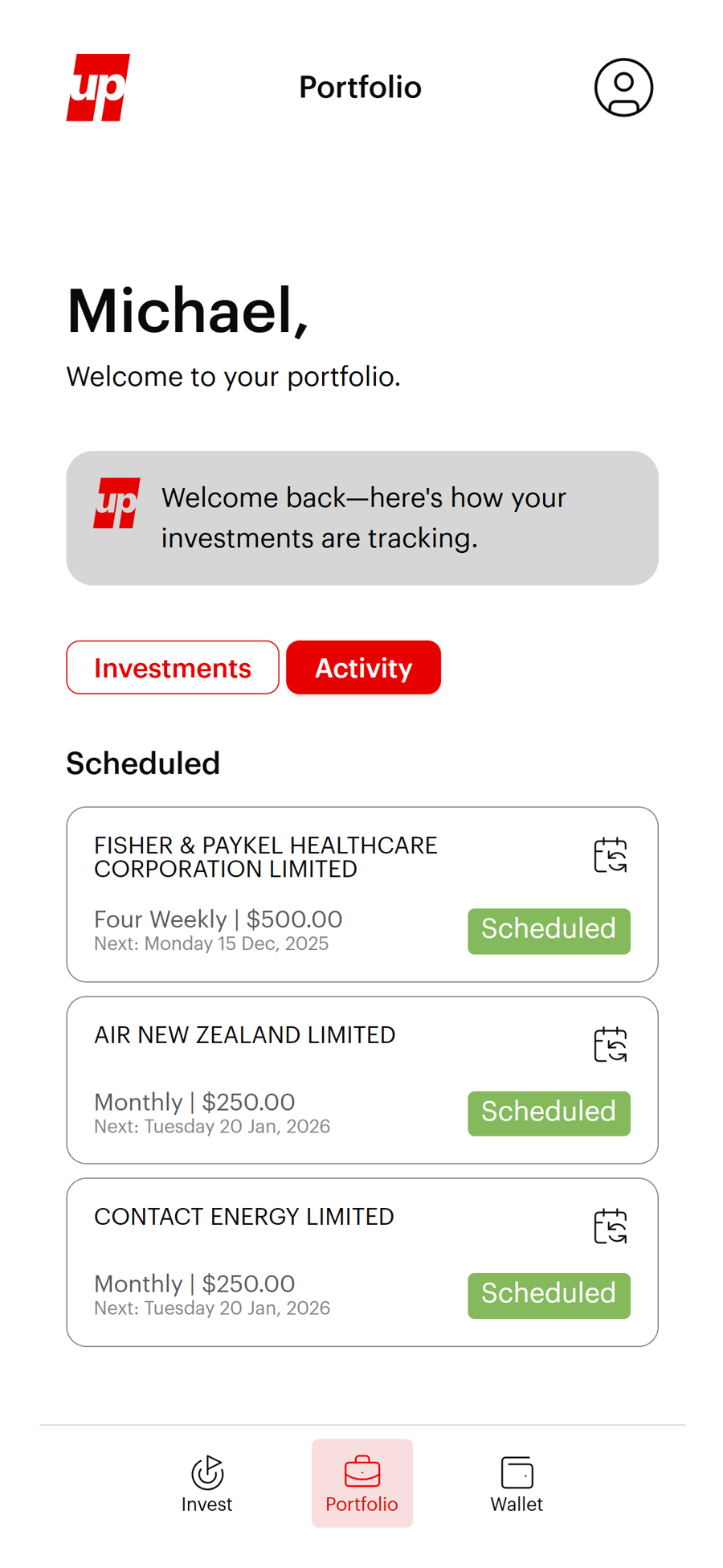Image resolution: width=723 pixels, height=1568 pixels.
Task: Select the Portfolio briefcase icon
Action: [361, 1472]
